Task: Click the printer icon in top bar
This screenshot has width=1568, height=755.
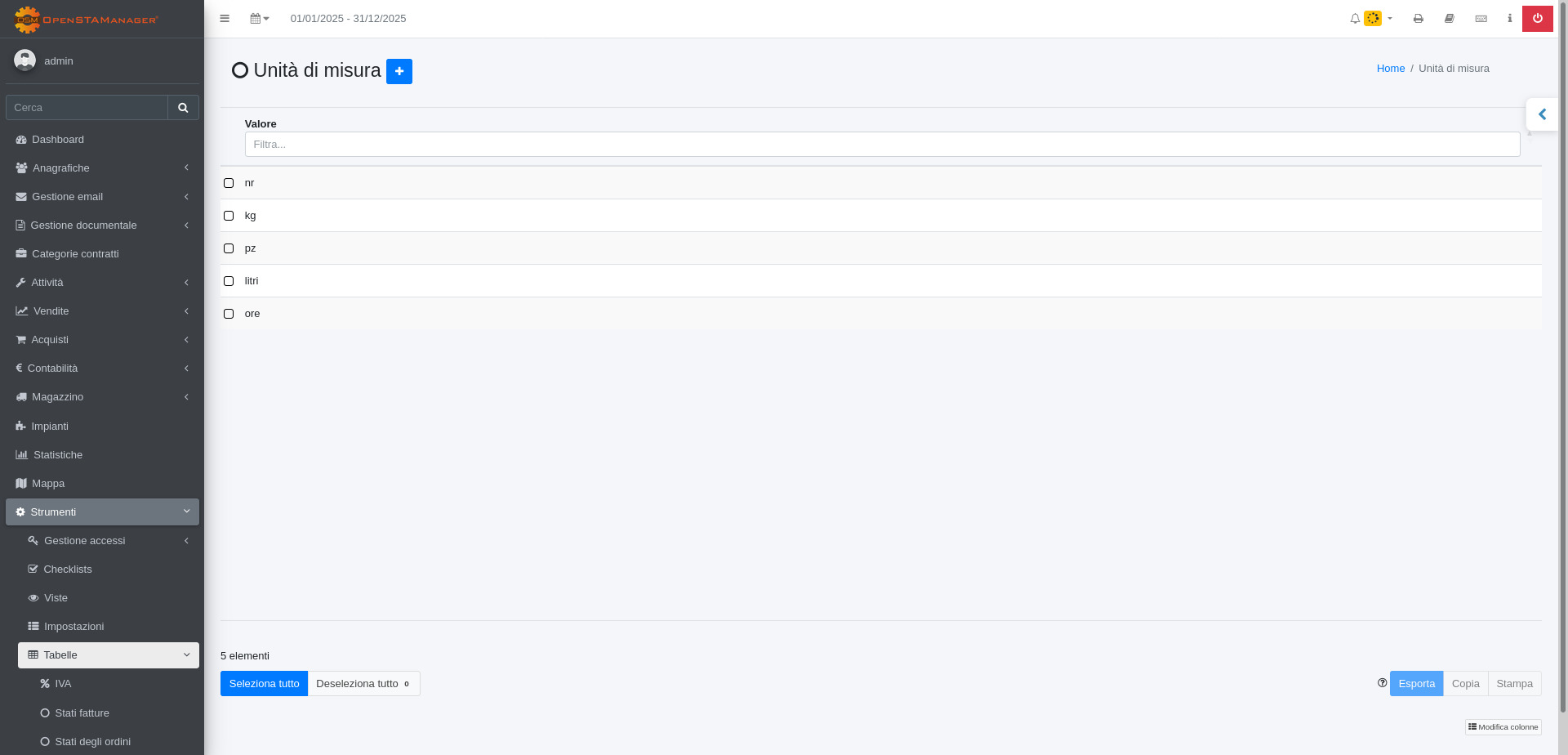Action: coord(1419,19)
